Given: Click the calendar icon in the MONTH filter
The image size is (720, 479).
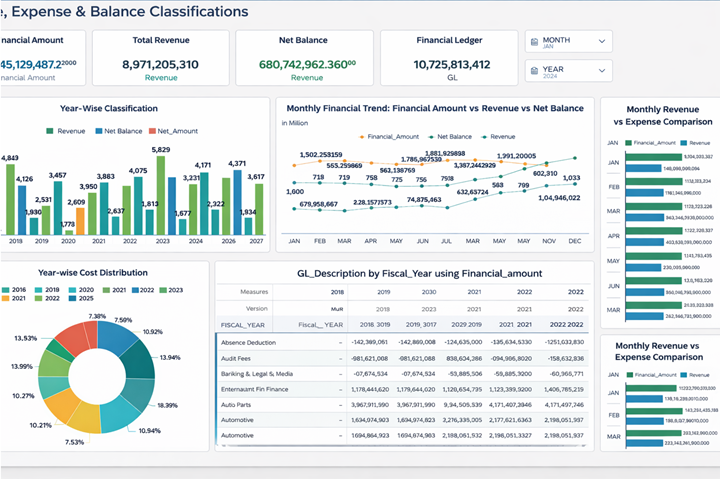Looking at the screenshot, I should (x=534, y=41).
